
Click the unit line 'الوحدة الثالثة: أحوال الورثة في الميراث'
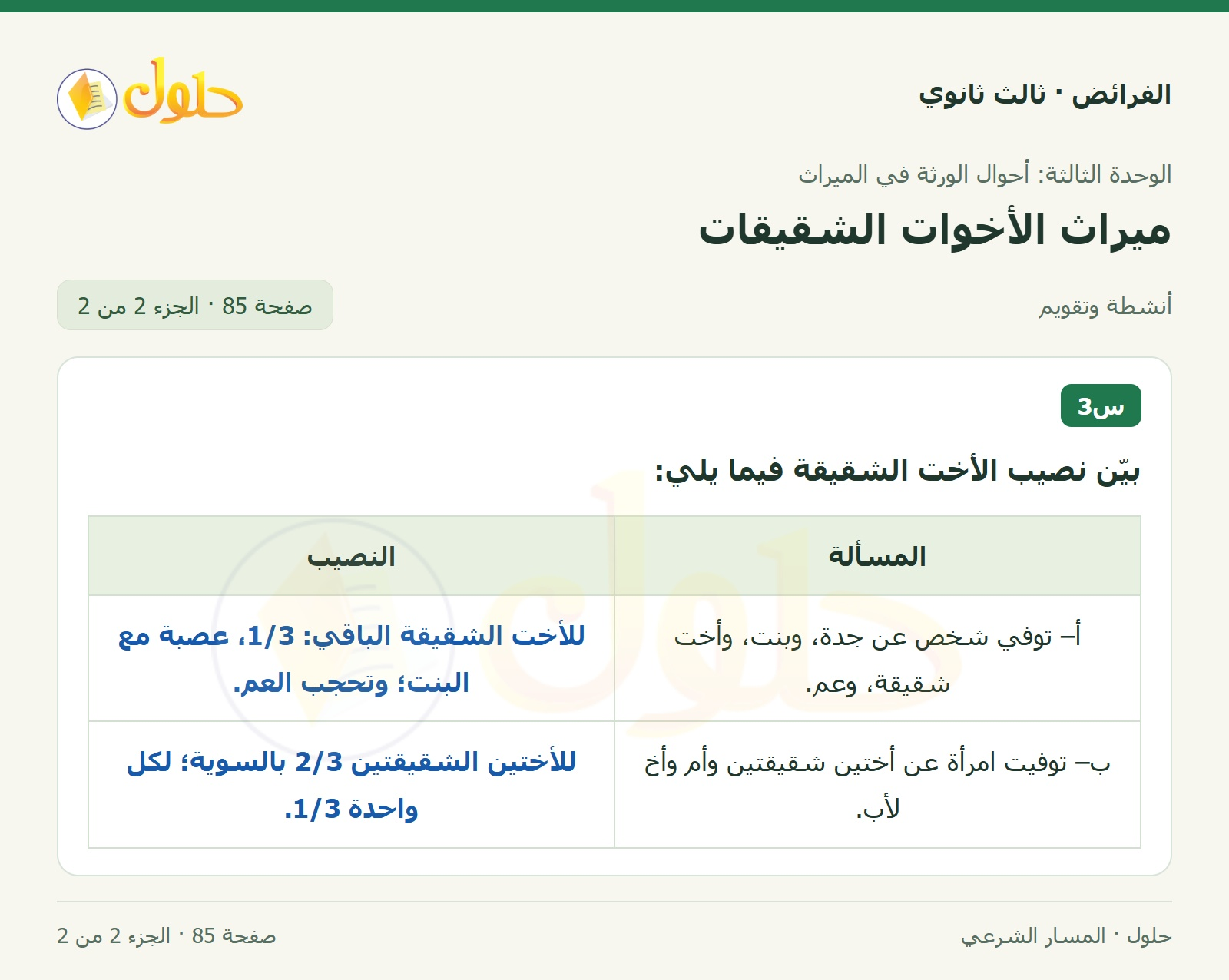pyautogui.click(x=985, y=175)
